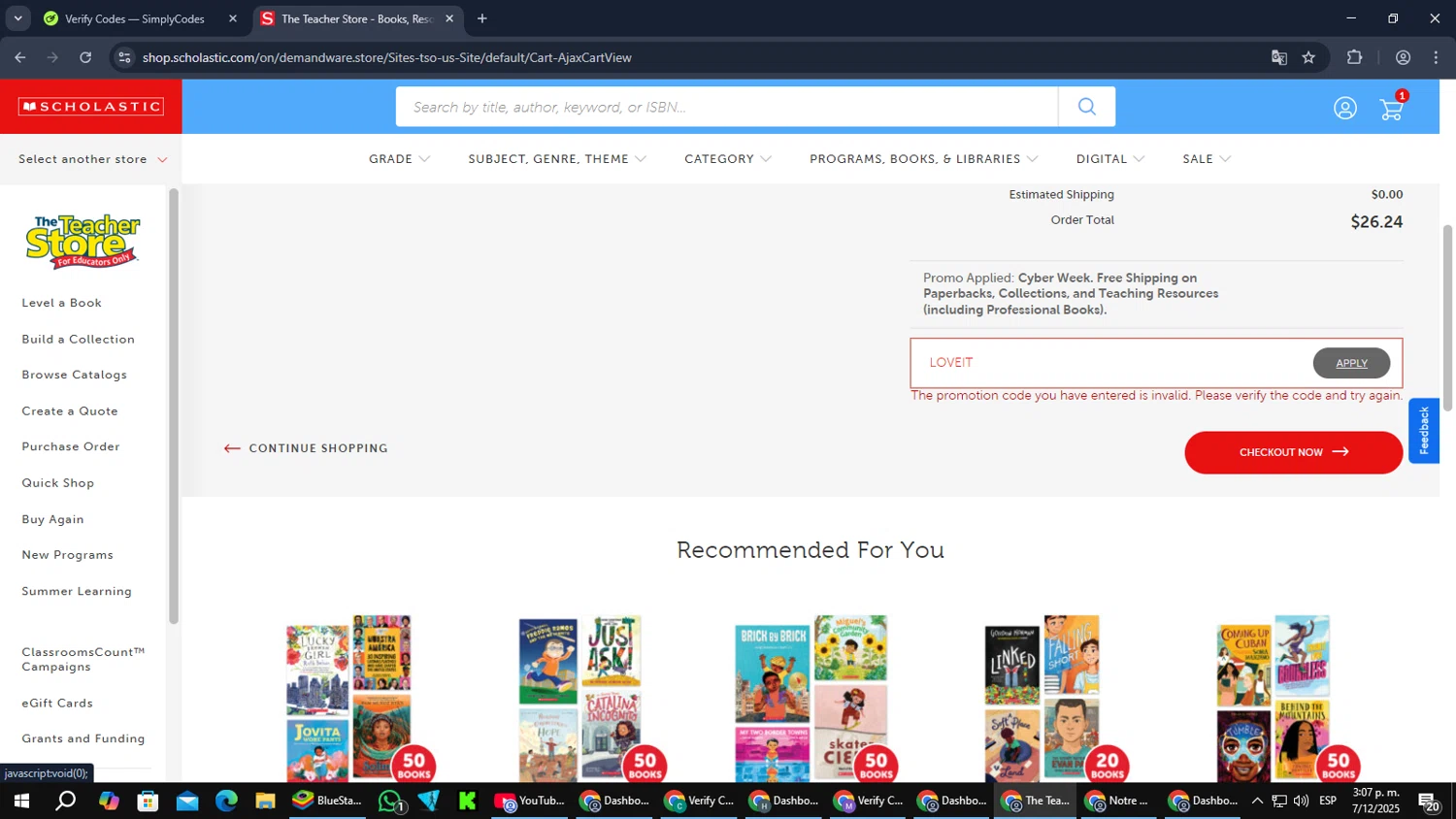
Task: Open ClassroomsCount Campaigns link
Action: tap(83, 659)
